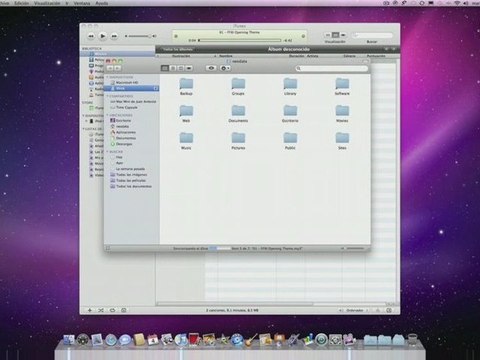Switch Finder to column view
The width and height of the screenshot is (480, 360).
pyautogui.click(x=181, y=68)
